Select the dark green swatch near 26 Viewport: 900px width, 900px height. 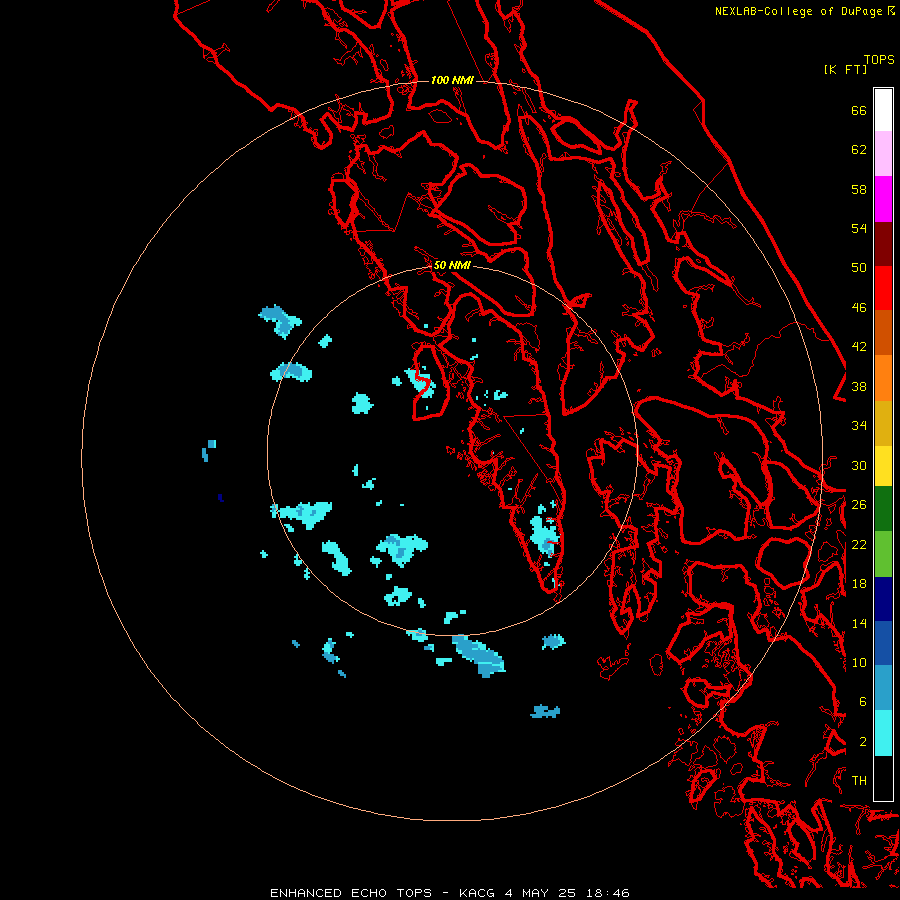(x=883, y=509)
